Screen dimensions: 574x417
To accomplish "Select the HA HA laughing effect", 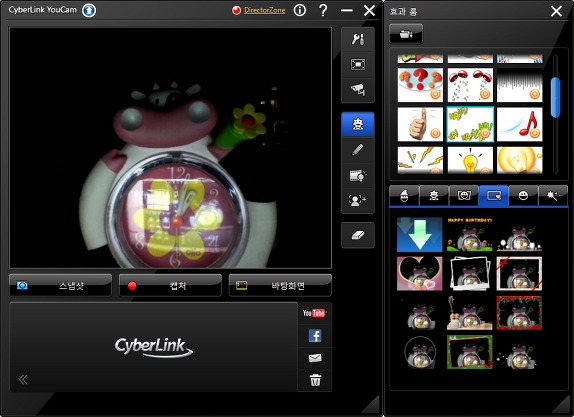I will tap(470, 124).
